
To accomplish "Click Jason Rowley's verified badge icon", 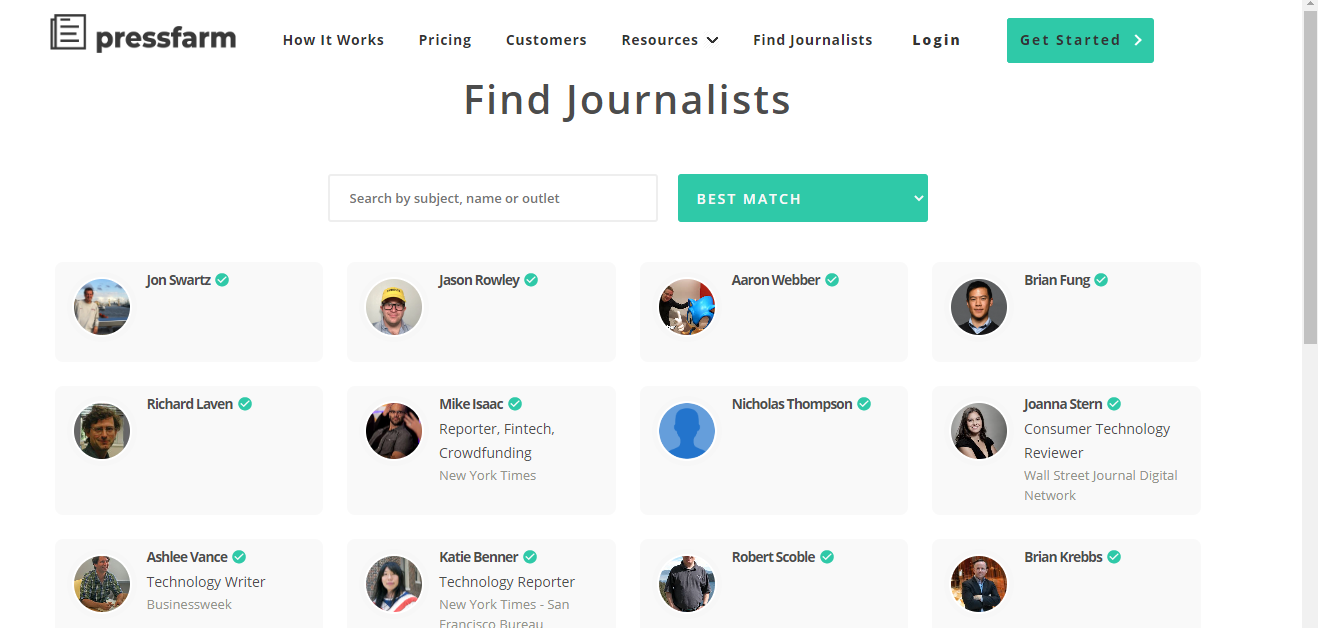I will pyautogui.click(x=531, y=280).
